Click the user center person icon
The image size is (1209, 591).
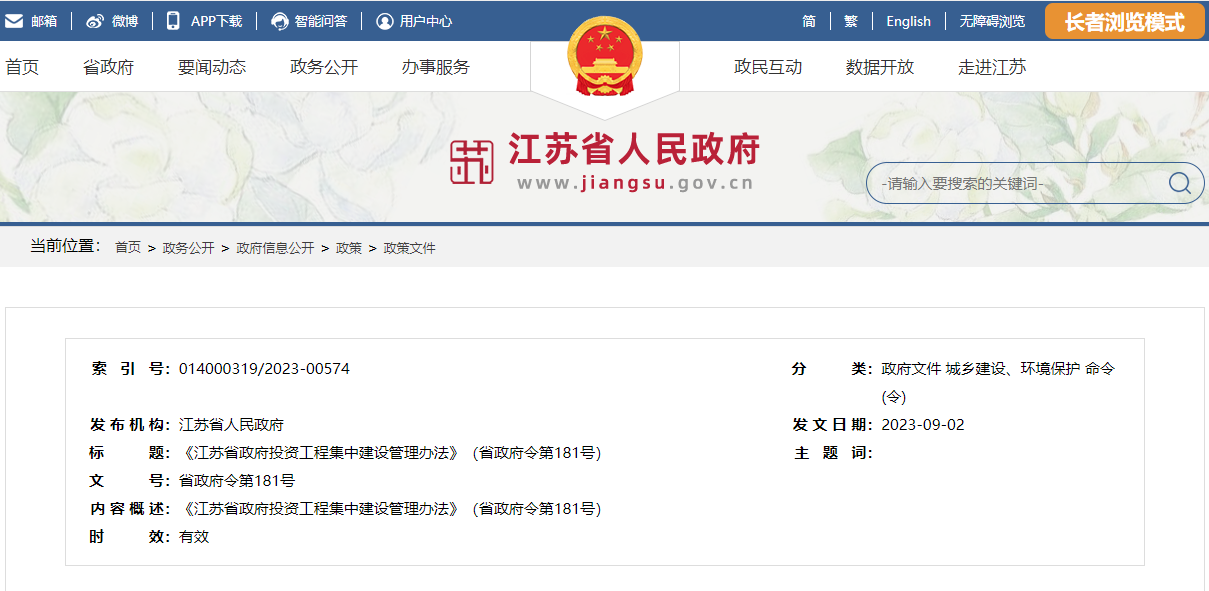pyautogui.click(x=385, y=21)
